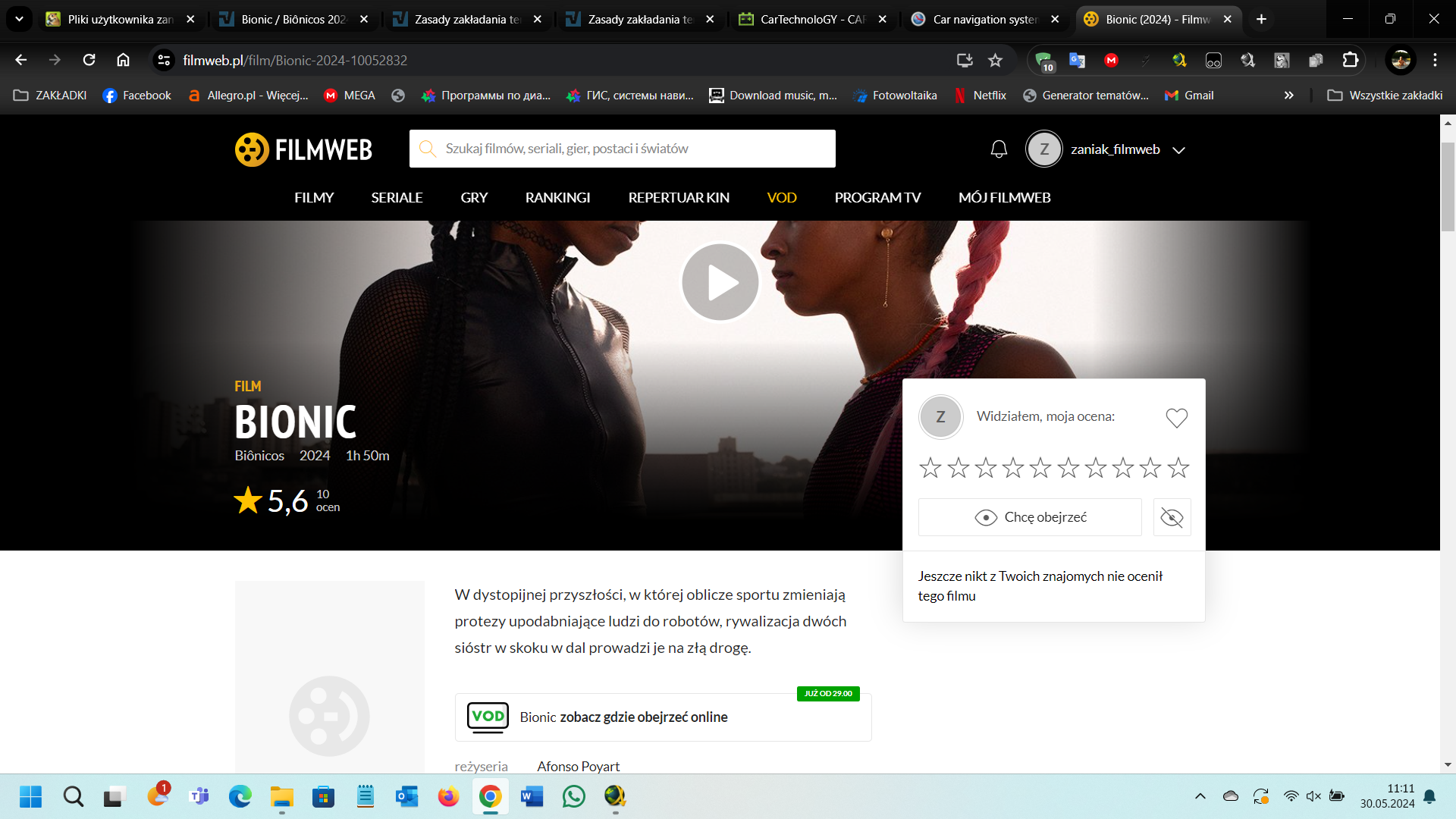Open Gmail bookmark
Viewport: 1456px width, 819px height.
coord(1189,96)
